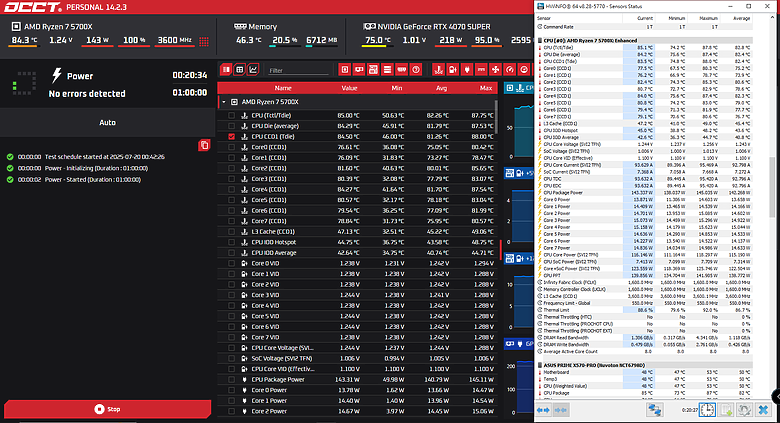This screenshot has height=423, width=780.
Task: Select log entry 'Test schedule started'
Action: tap(85, 157)
